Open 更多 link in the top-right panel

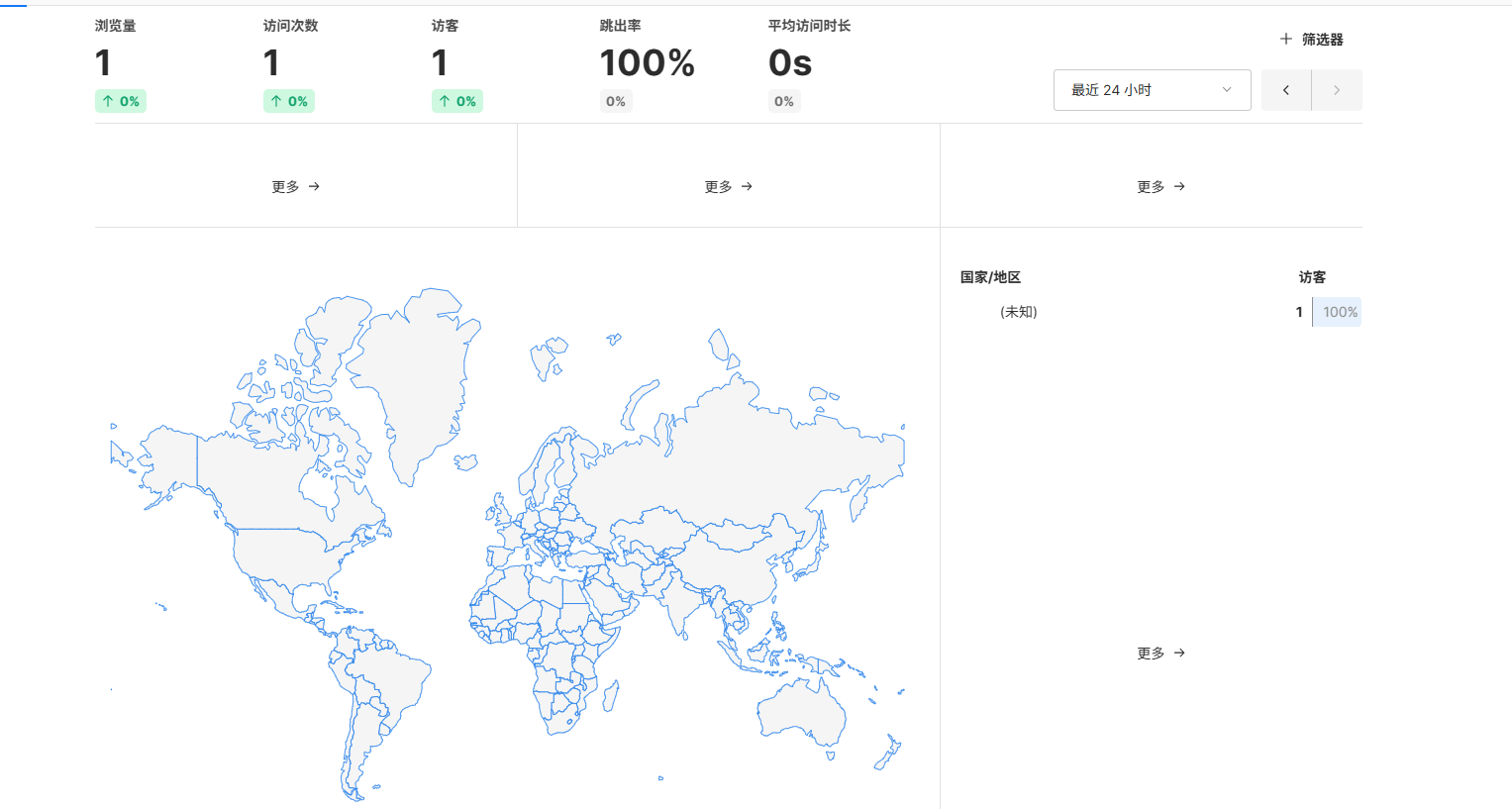point(1161,186)
